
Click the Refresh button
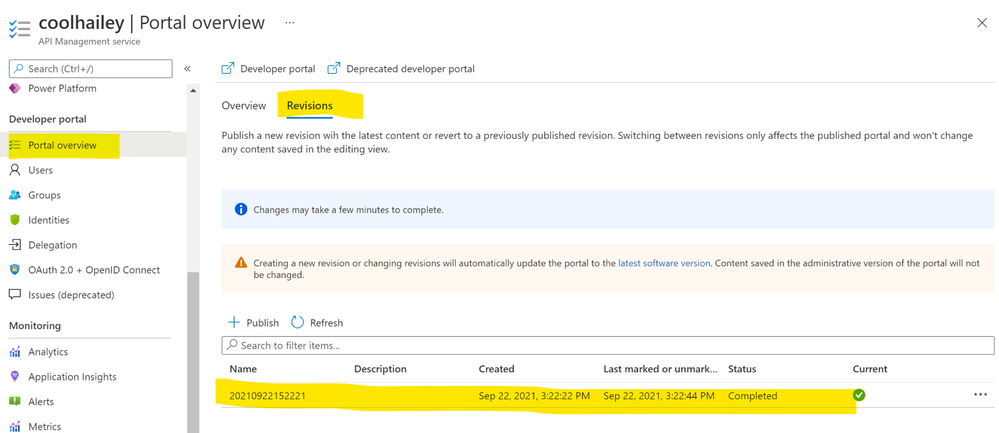click(x=317, y=322)
